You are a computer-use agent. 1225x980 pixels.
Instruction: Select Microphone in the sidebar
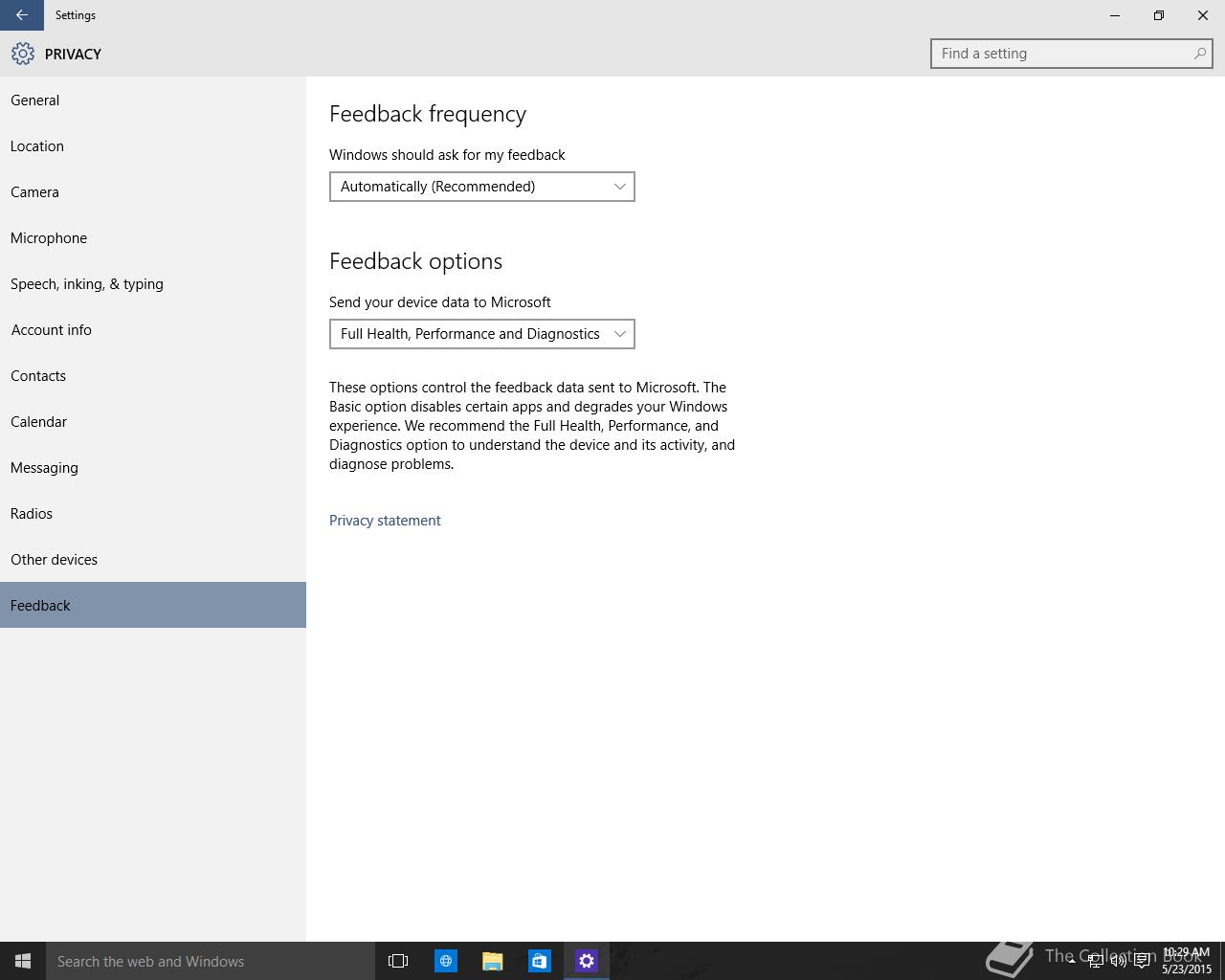click(153, 237)
